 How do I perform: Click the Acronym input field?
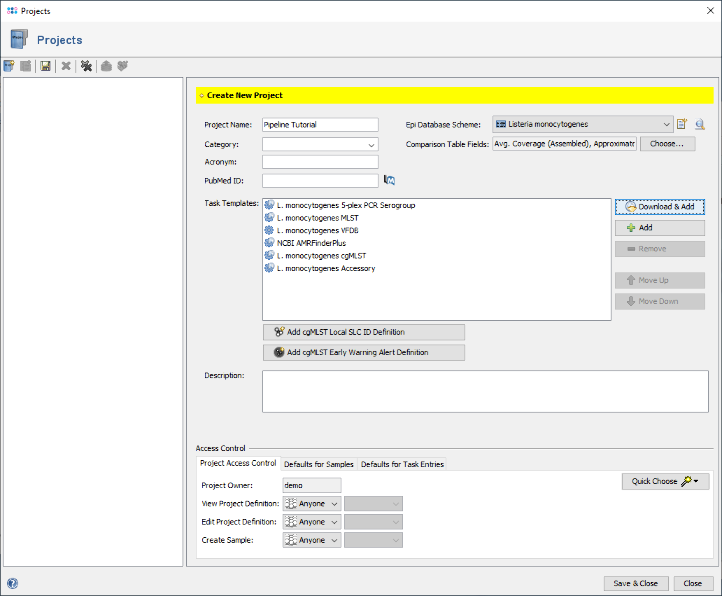(320, 162)
